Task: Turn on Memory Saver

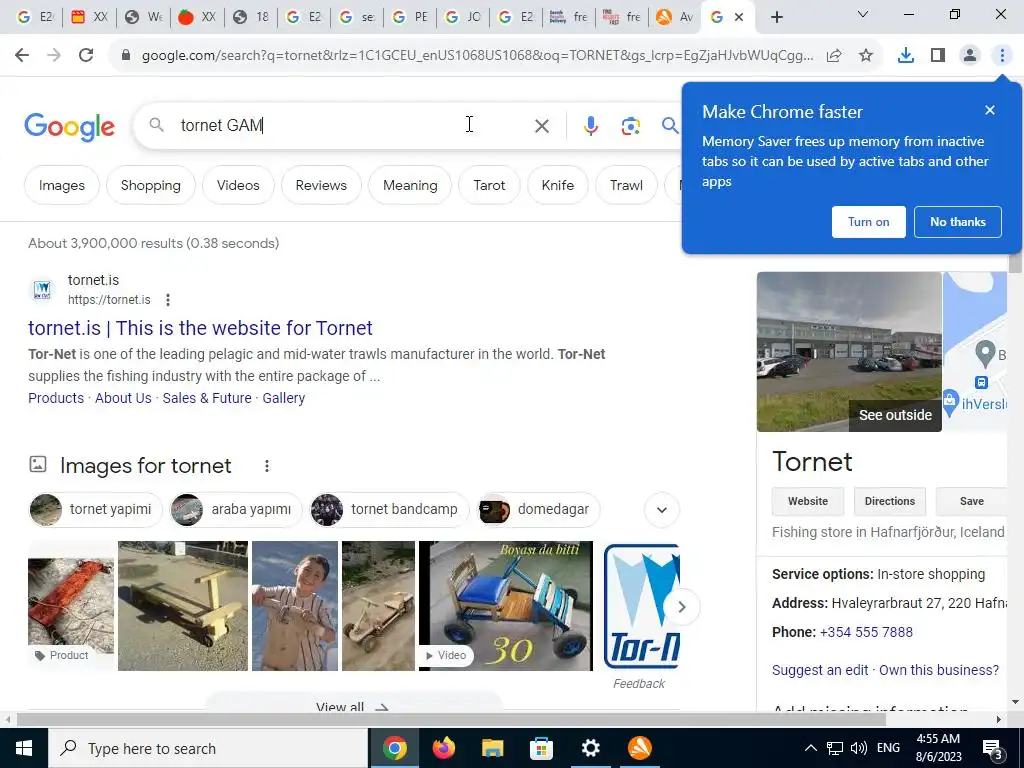Action: coord(869,222)
